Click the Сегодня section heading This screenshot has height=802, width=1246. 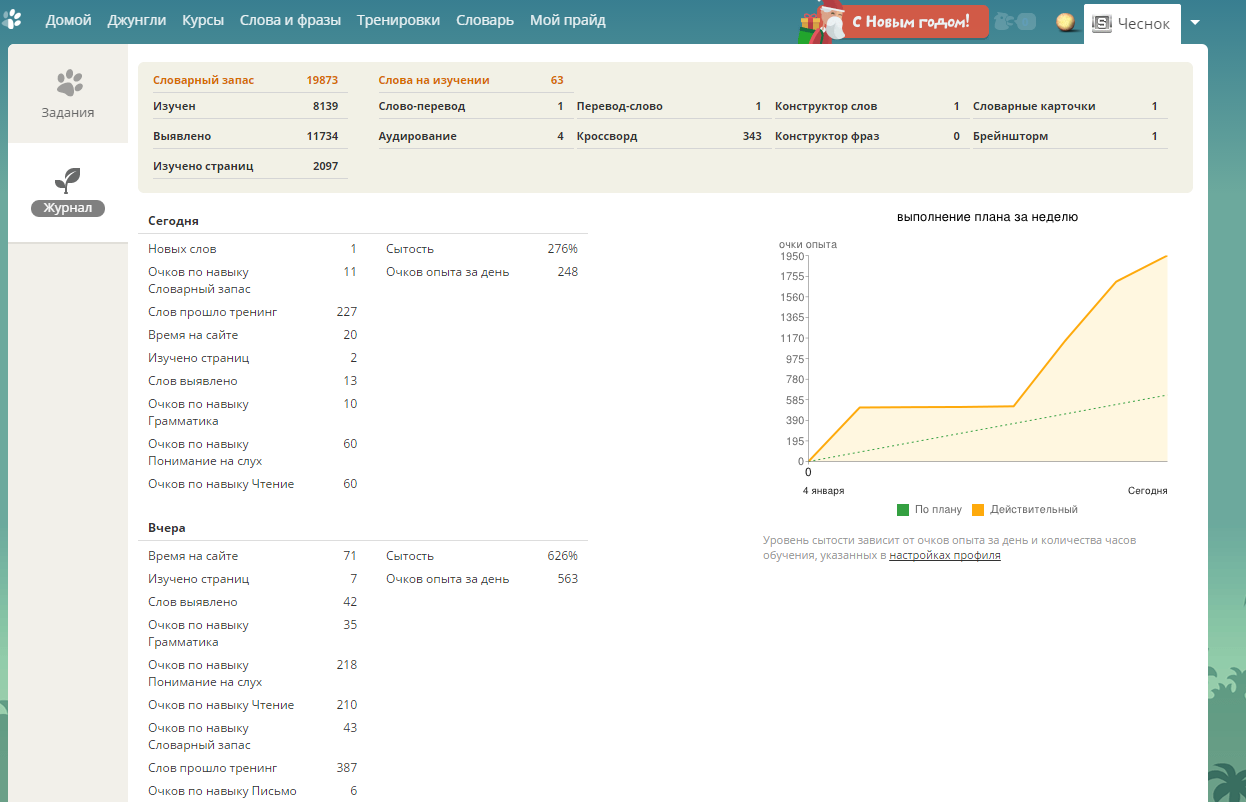coord(173,221)
